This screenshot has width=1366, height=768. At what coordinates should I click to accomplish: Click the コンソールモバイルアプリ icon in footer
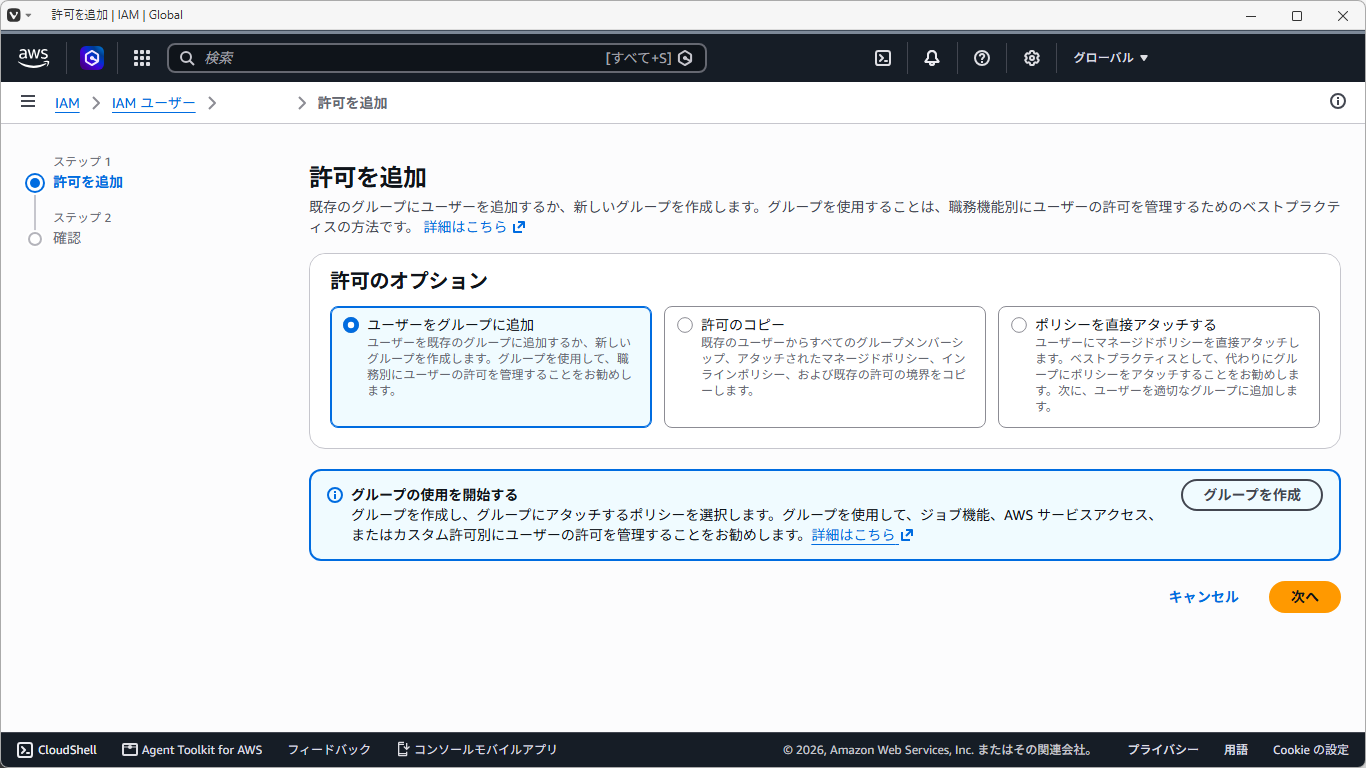pyautogui.click(x=403, y=749)
